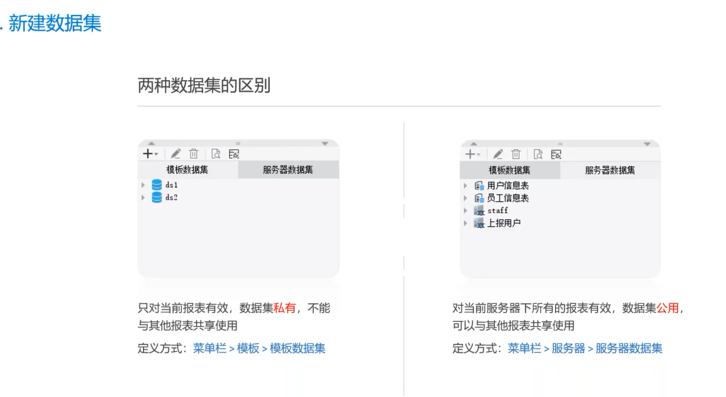This screenshot has height=397, width=726.
Task: Select the ds2 tree row label
Action: (x=172, y=197)
